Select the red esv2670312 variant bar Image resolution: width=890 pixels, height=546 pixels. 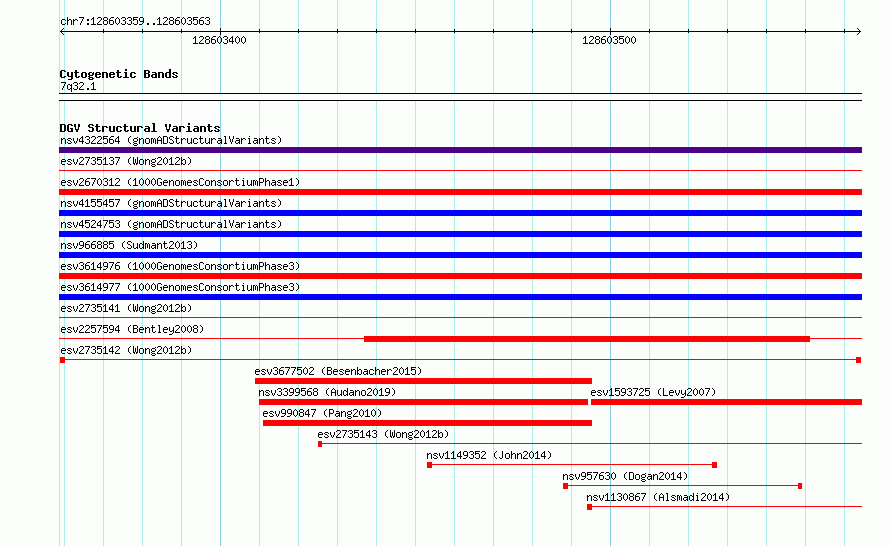point(460,192)
